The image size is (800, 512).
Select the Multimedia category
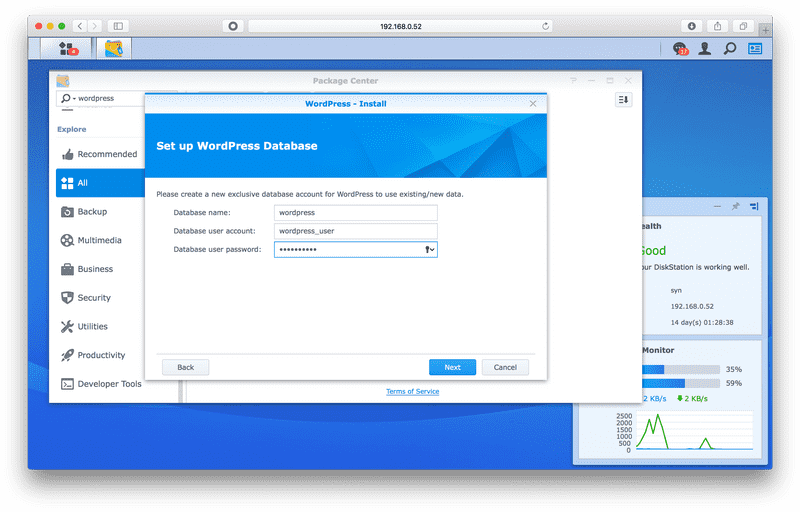tap(99, 240)
